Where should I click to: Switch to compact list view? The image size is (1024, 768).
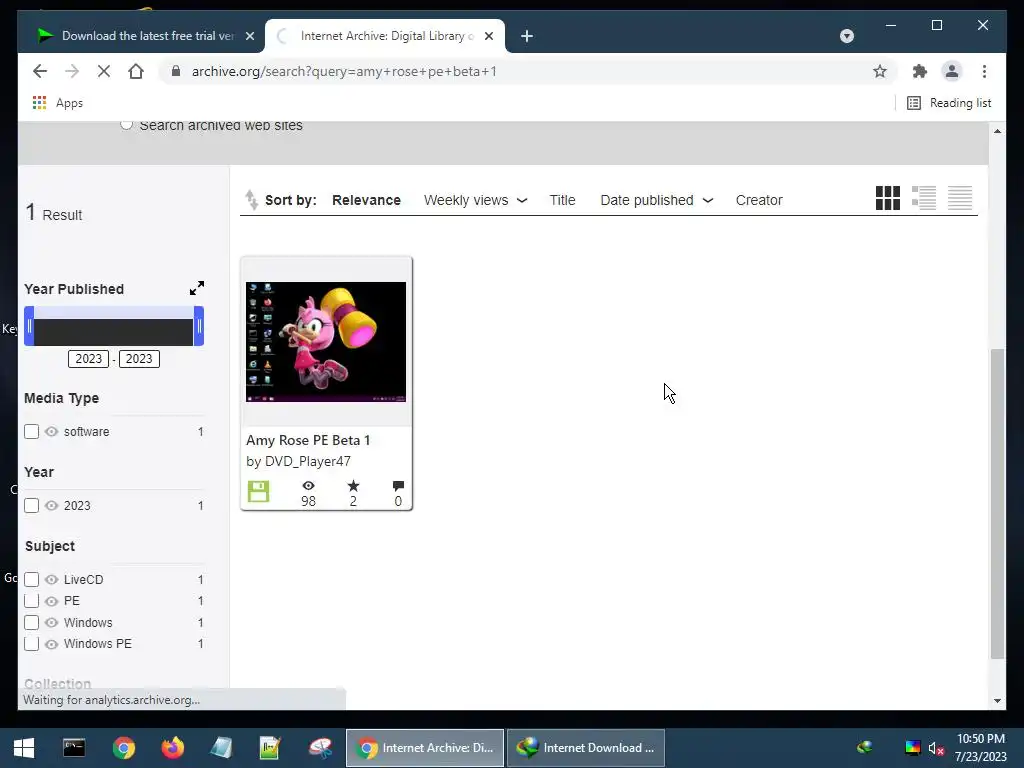coord(959,198)
